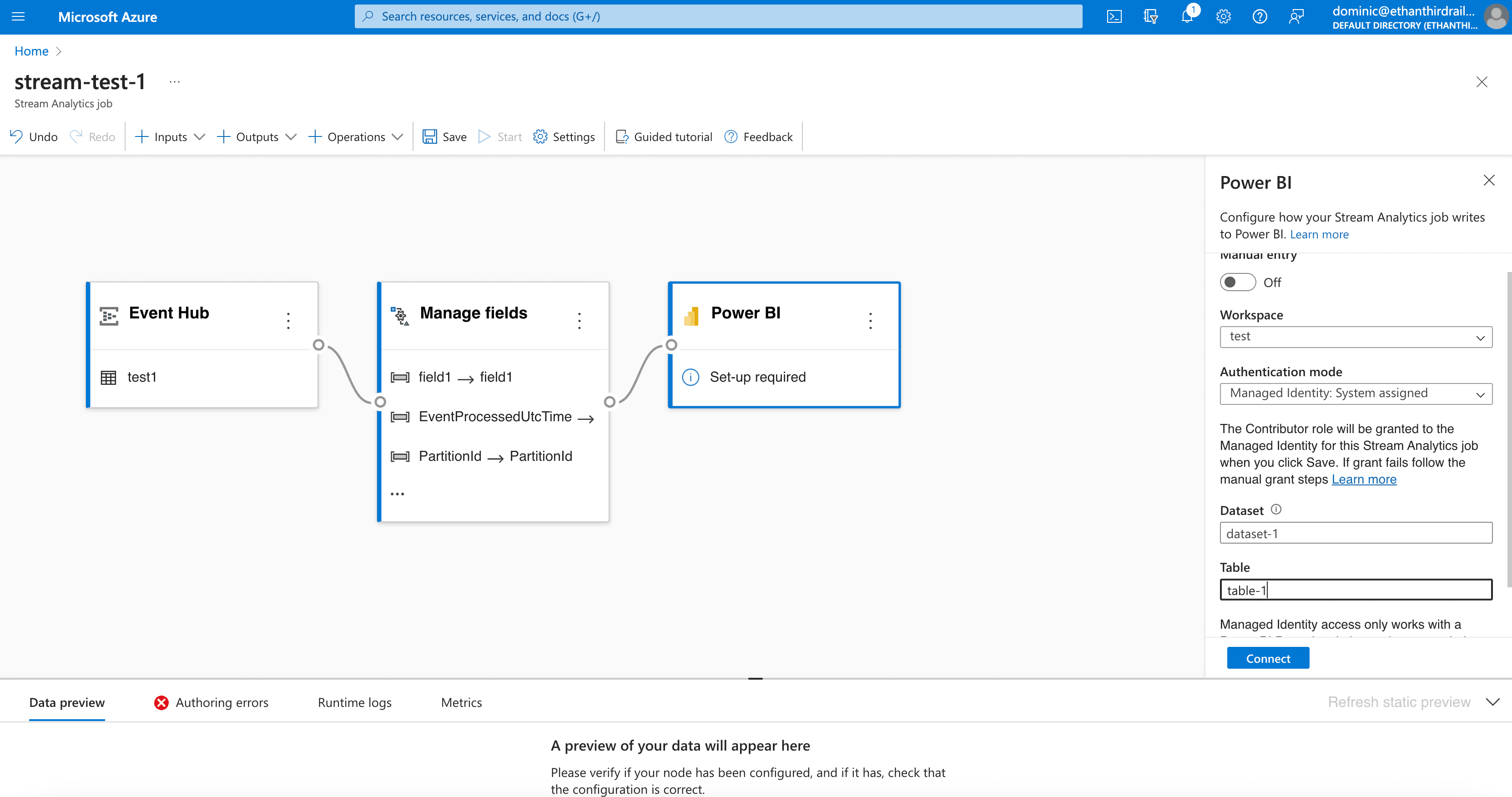Click the Set-up required info icon
The width and height of the screenshot is (1512, 797).
pyautogui.click(x=690, y=377)
